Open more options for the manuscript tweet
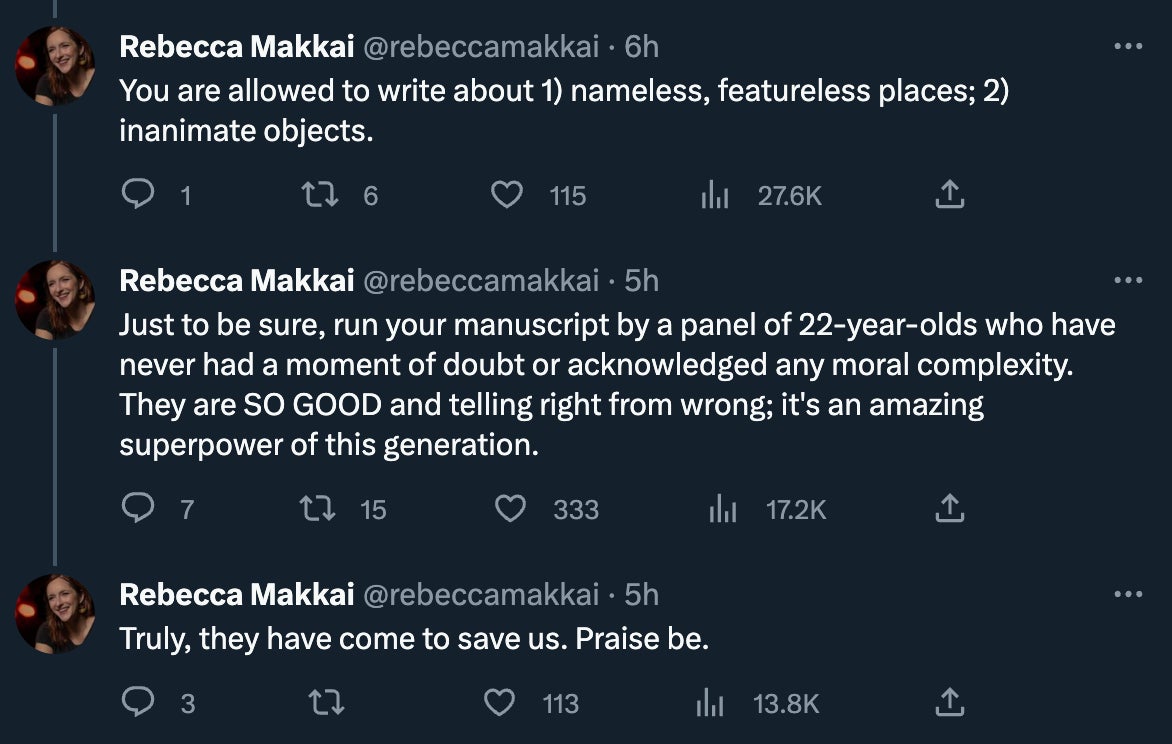The width and height of the screenshot is (1172, 744). click(x=1127, y=280)
